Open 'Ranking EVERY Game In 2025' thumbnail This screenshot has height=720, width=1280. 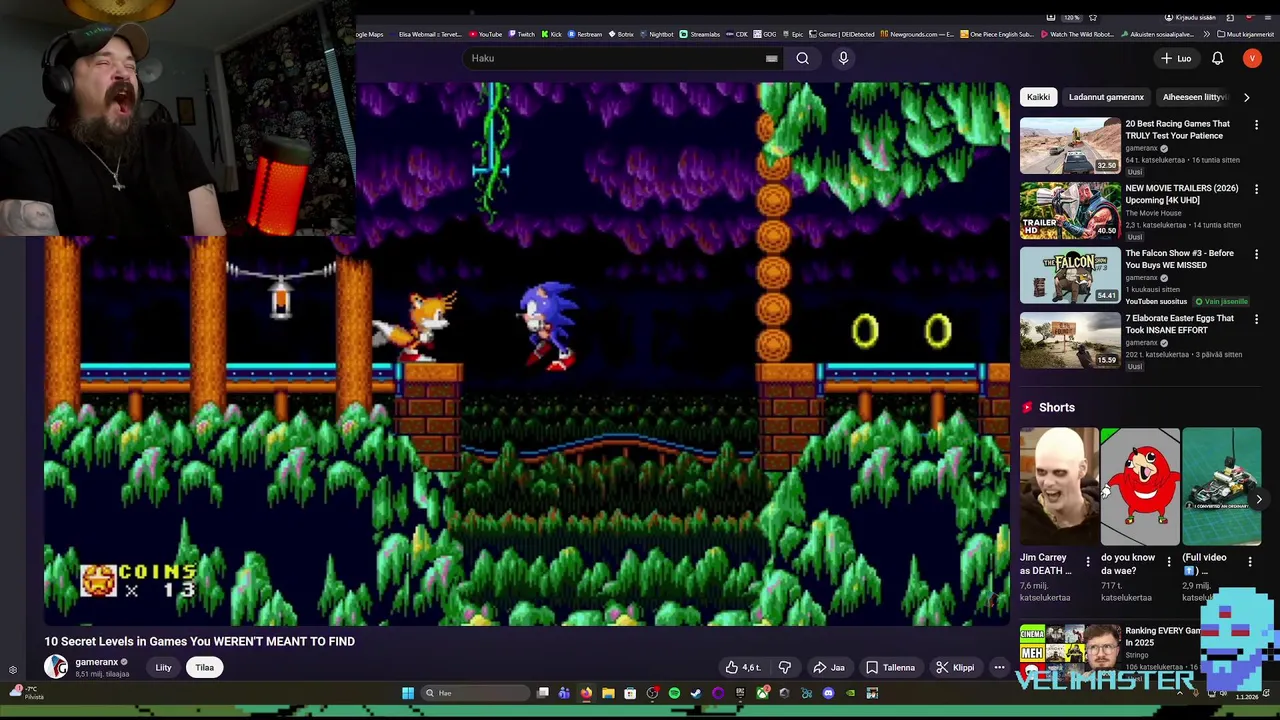pos(1070,648)
